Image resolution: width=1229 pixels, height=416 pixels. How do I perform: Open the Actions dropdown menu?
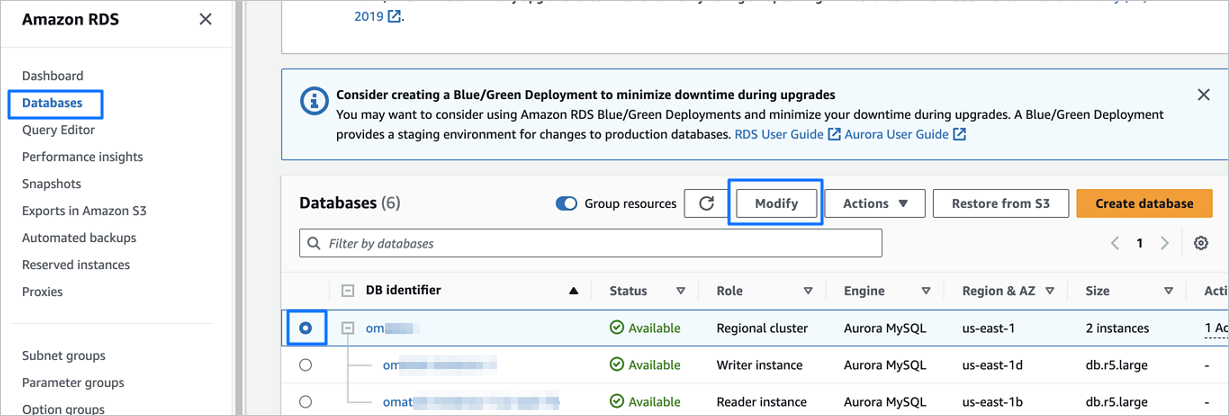point(875,203)
